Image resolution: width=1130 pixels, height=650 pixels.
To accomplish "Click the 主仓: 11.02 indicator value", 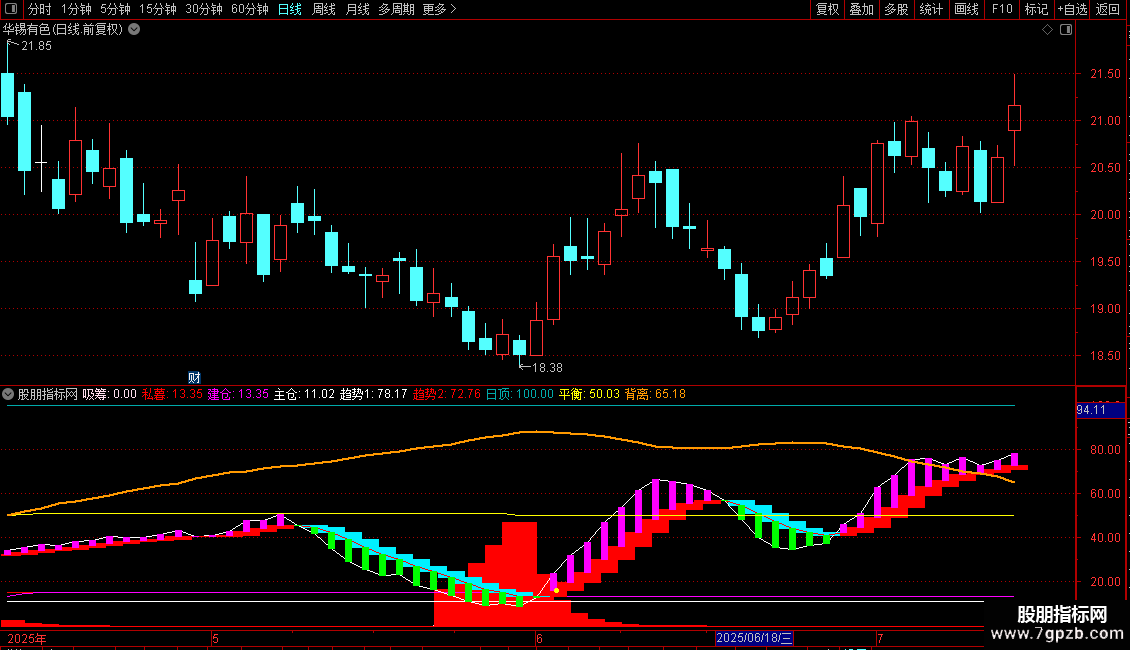I will click(304, 394).
